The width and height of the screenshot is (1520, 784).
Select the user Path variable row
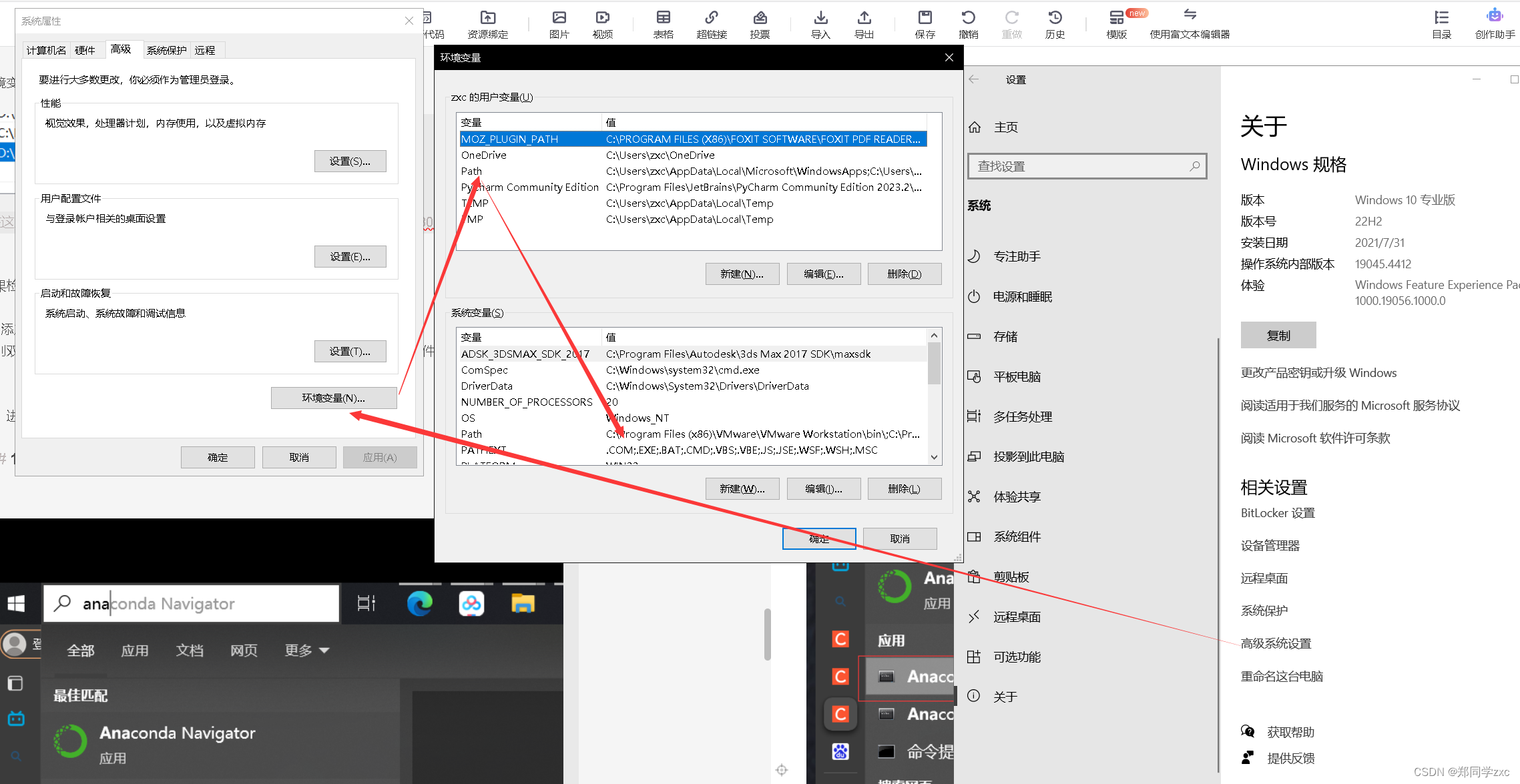(x=692, y=171)
